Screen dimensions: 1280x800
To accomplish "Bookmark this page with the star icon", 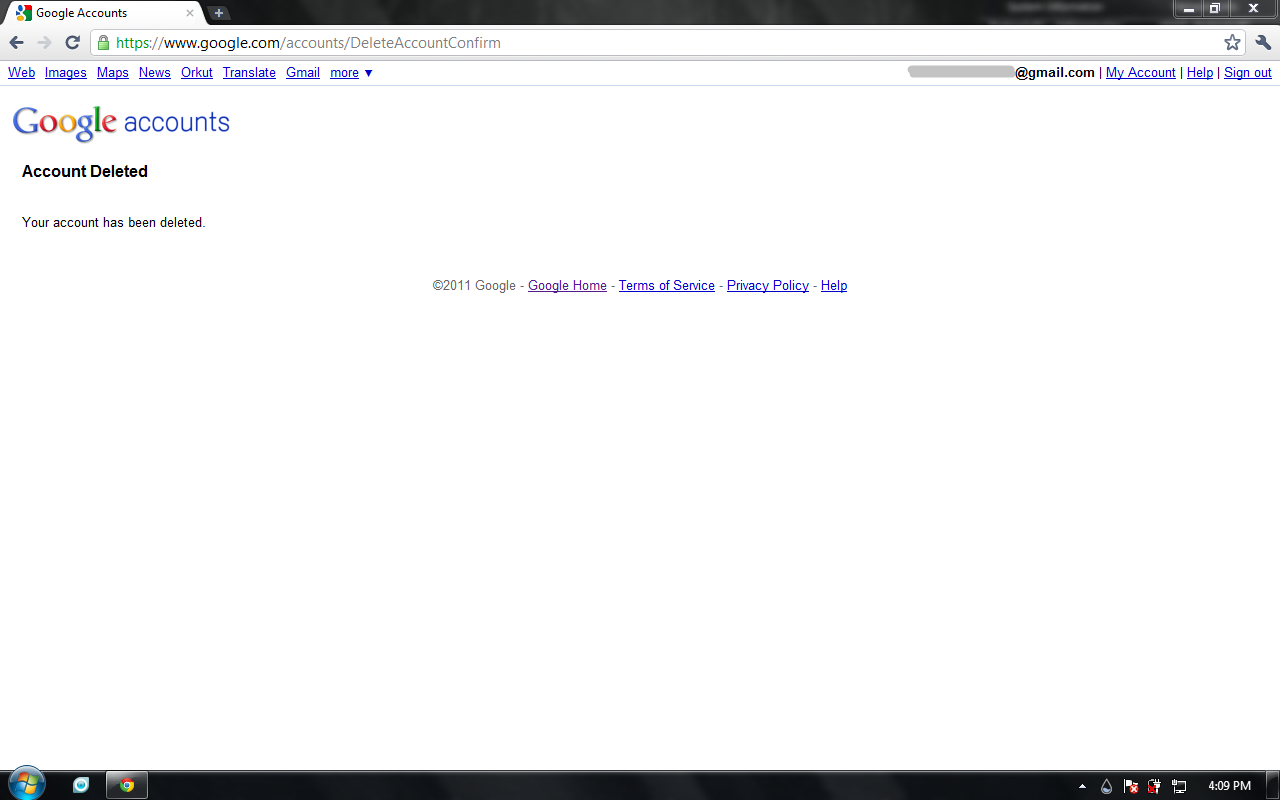I will click(x=1232, y=43).
